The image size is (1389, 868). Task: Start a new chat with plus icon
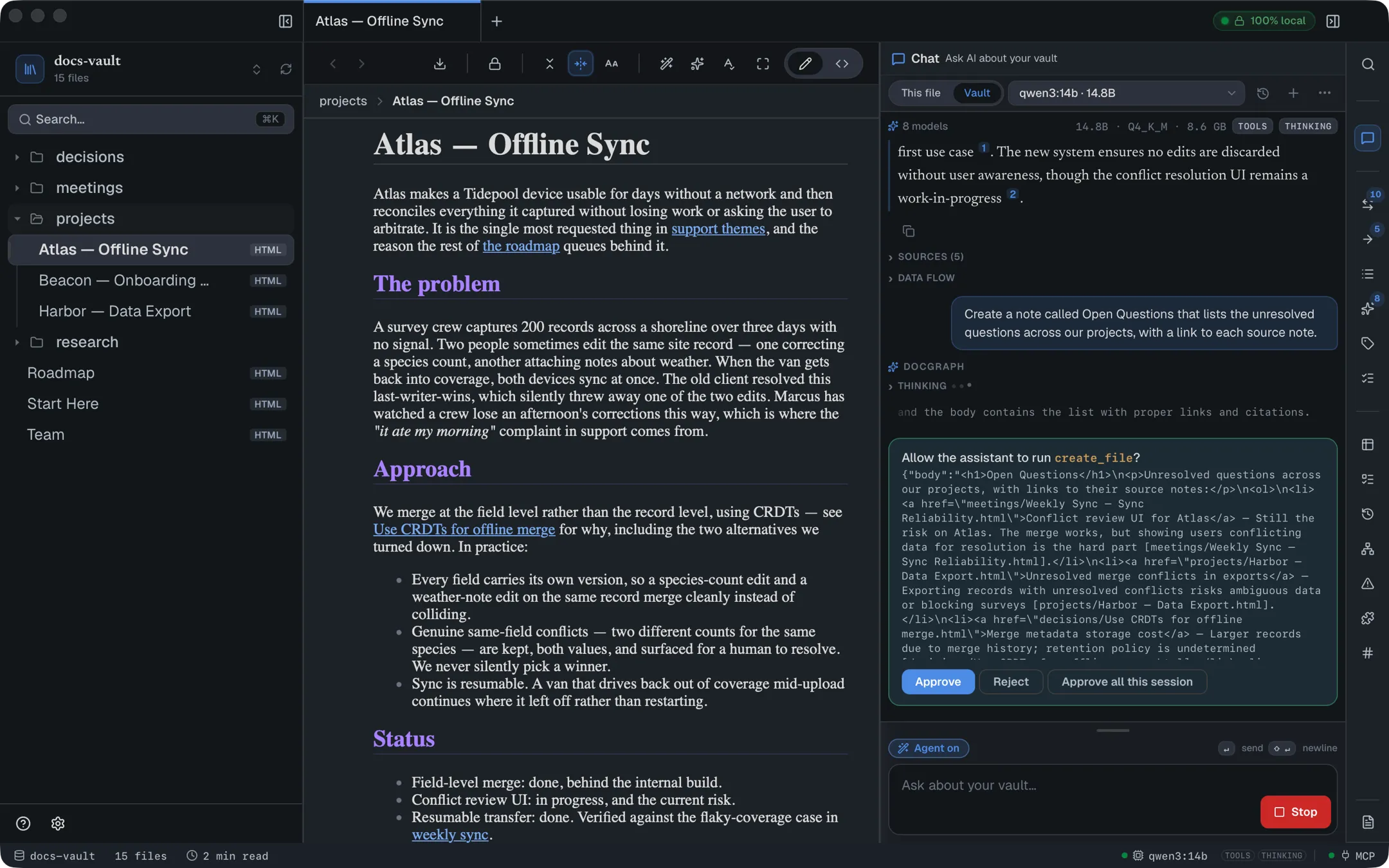click(x=1293, y=93)
